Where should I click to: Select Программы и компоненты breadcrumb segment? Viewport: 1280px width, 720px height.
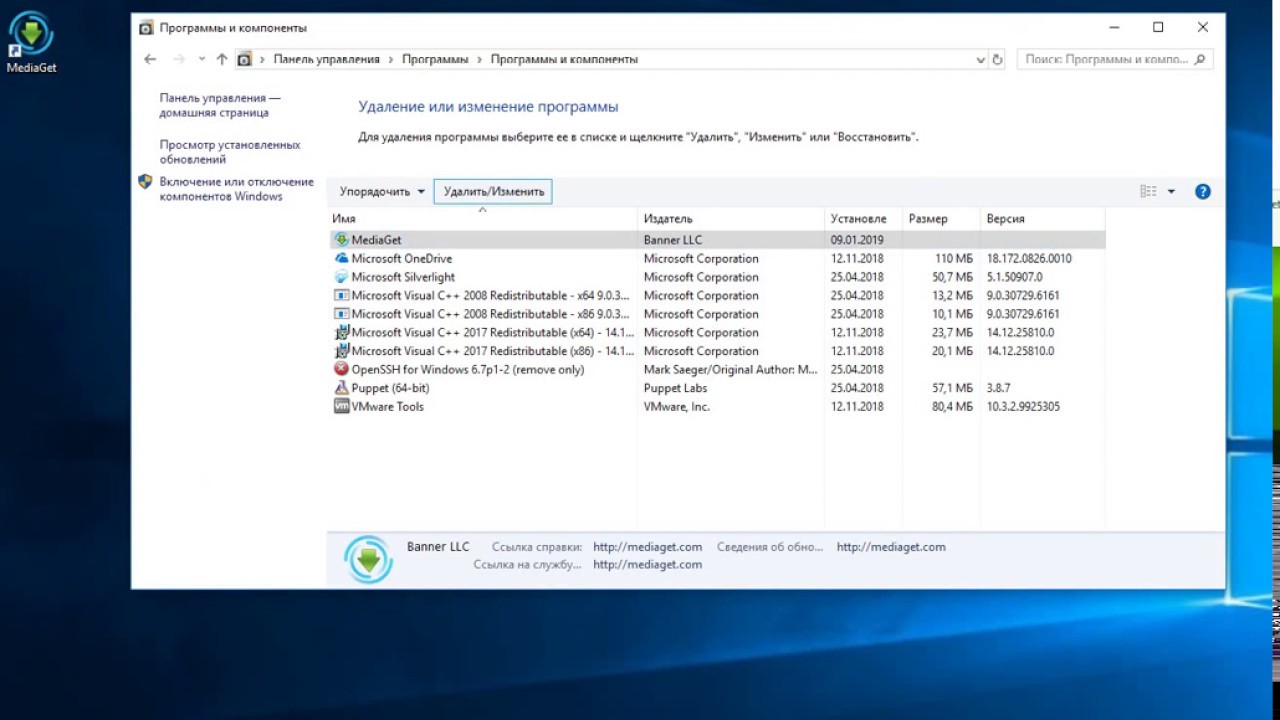click(564, 59)
